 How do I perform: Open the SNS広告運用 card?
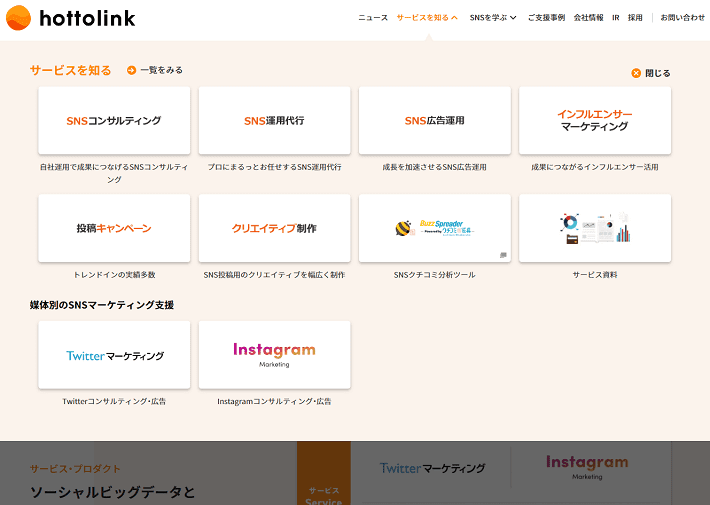point(435,120)
